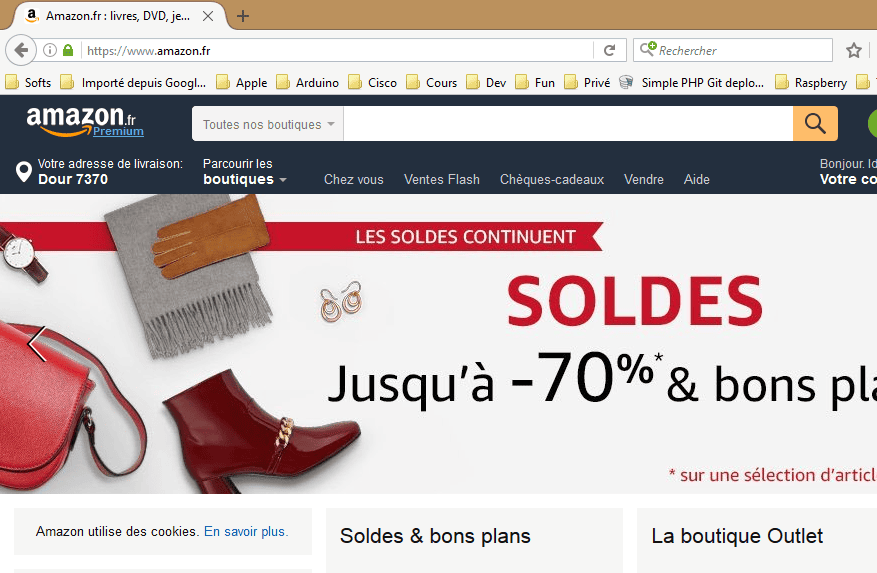
Task: Click the delivery address location pin icon
Action: pyautogui.click(x=24, y=172)
